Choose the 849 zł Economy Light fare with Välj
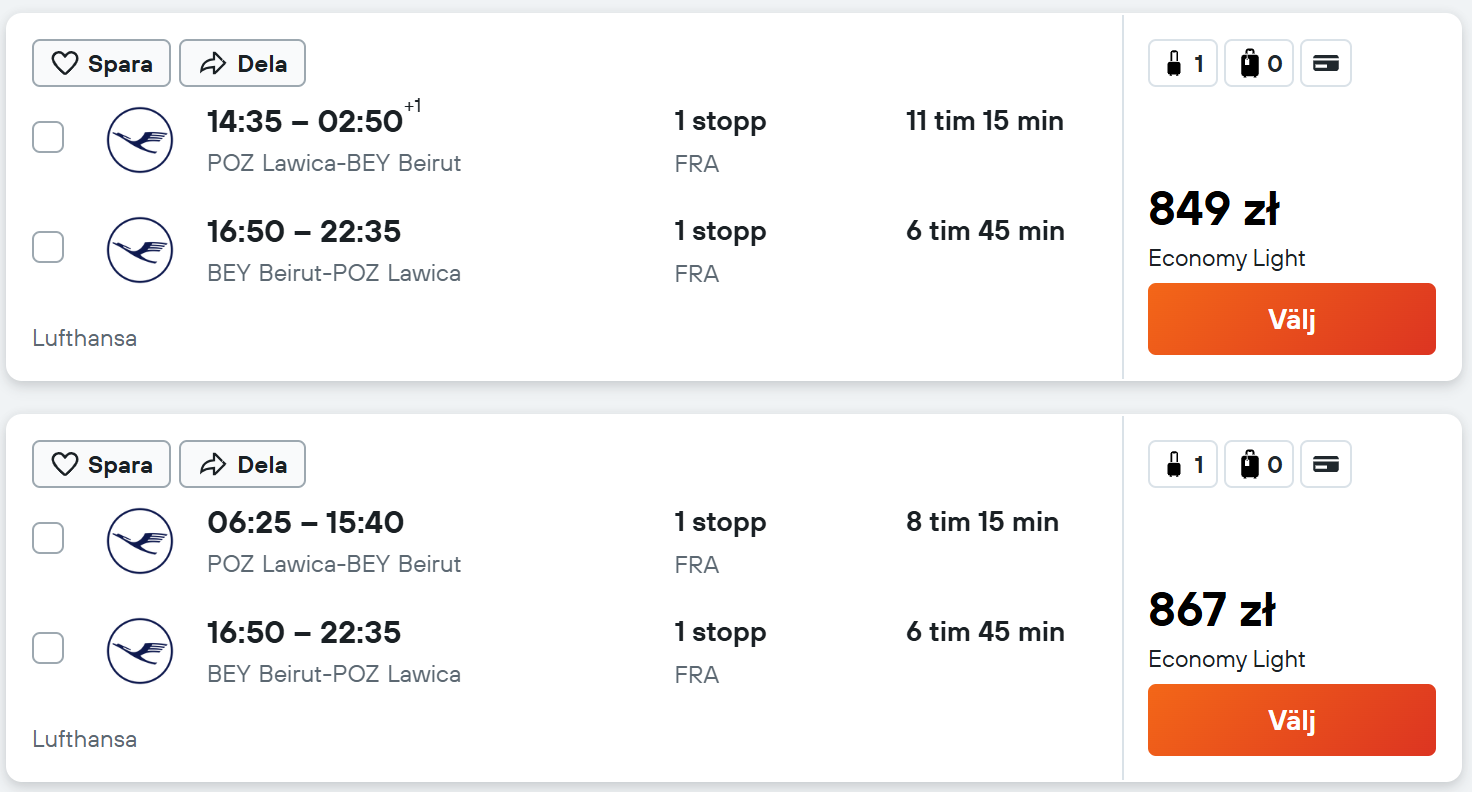 pyautogui.click(x=1292, y=319)
